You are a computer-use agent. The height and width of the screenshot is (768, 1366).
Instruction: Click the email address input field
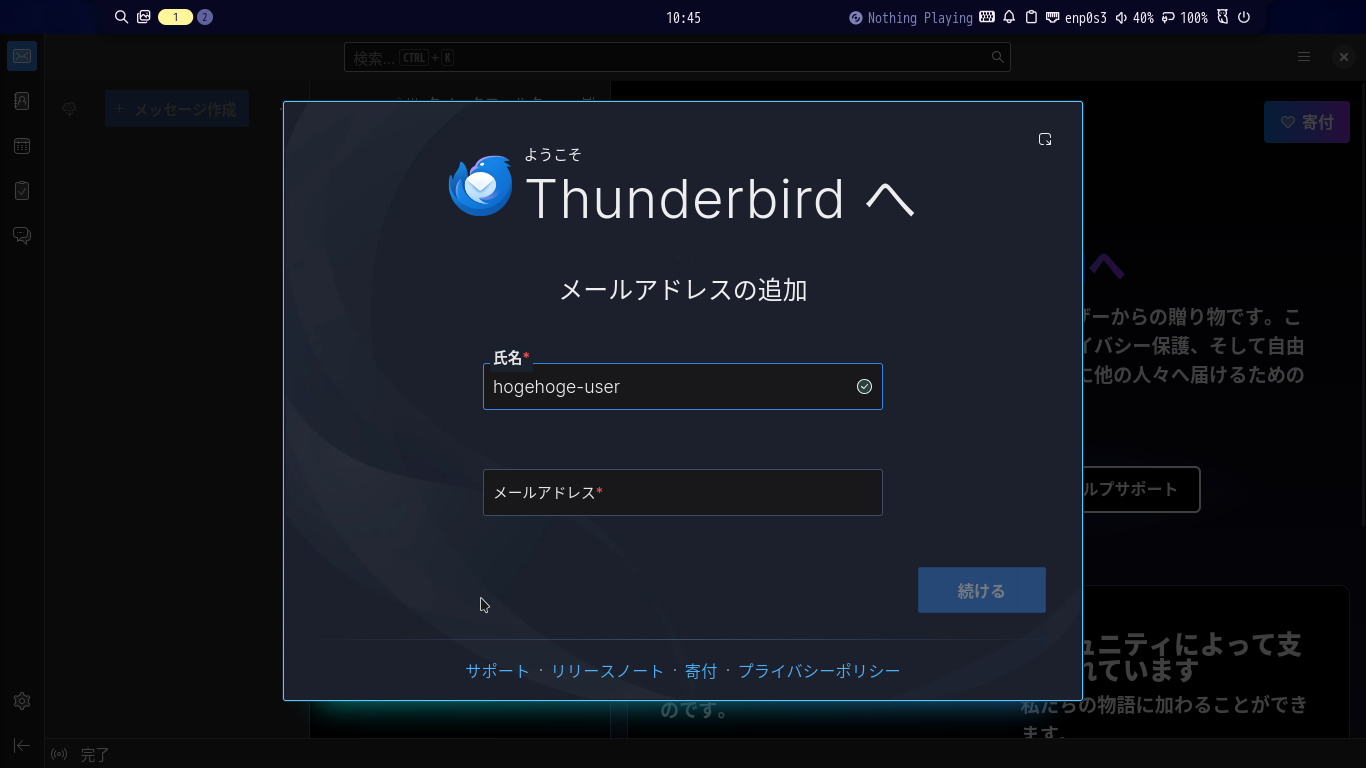click(683, 492)
